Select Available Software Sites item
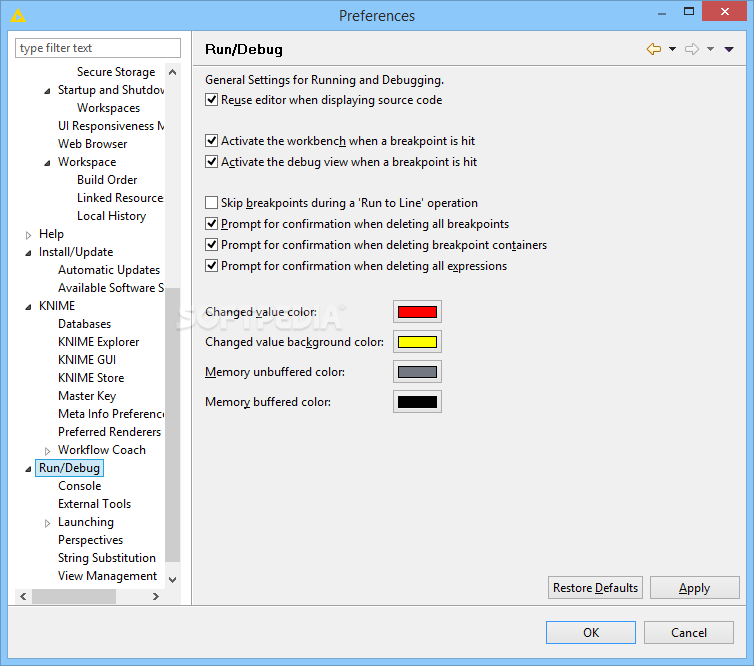The height and width of the screenshot is (666, 754). point(111,288)
